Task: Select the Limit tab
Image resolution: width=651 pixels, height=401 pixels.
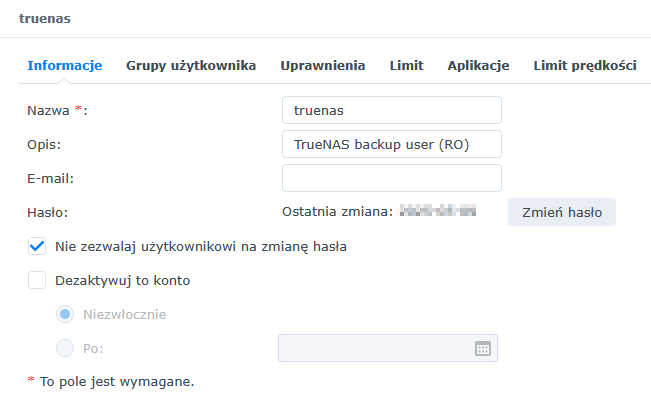Action: pos(406,66)
